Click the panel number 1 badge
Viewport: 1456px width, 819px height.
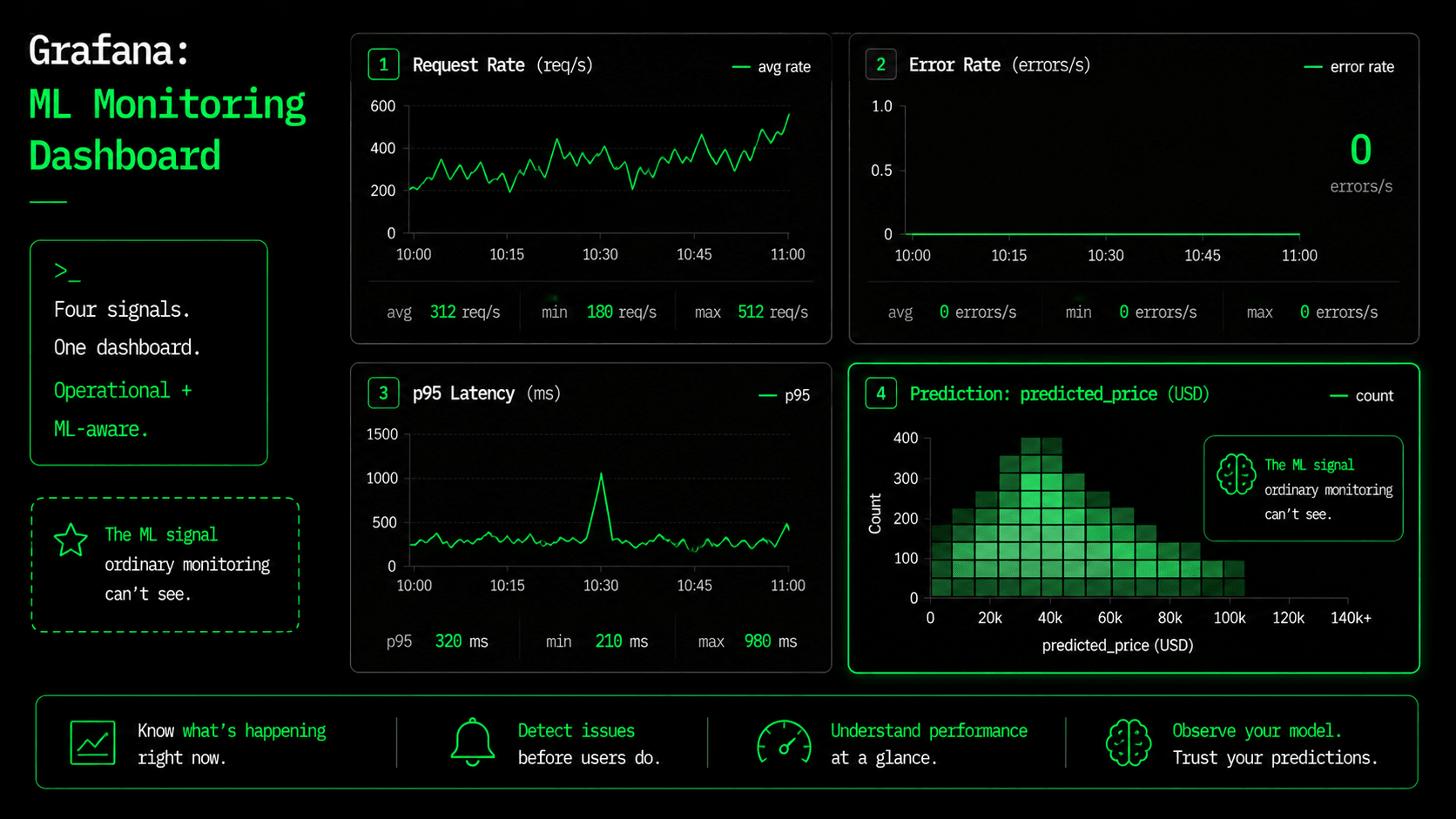coord(383,64)
